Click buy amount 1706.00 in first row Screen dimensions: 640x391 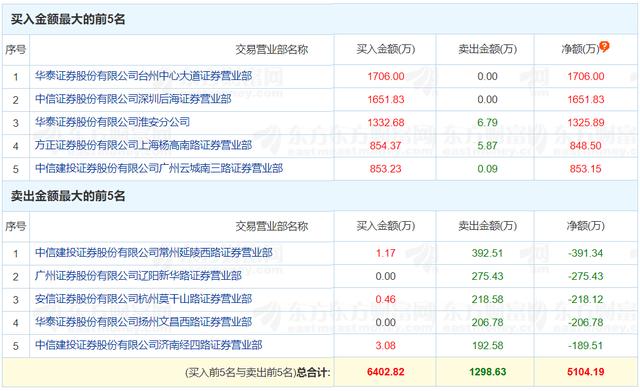point(386,76)
